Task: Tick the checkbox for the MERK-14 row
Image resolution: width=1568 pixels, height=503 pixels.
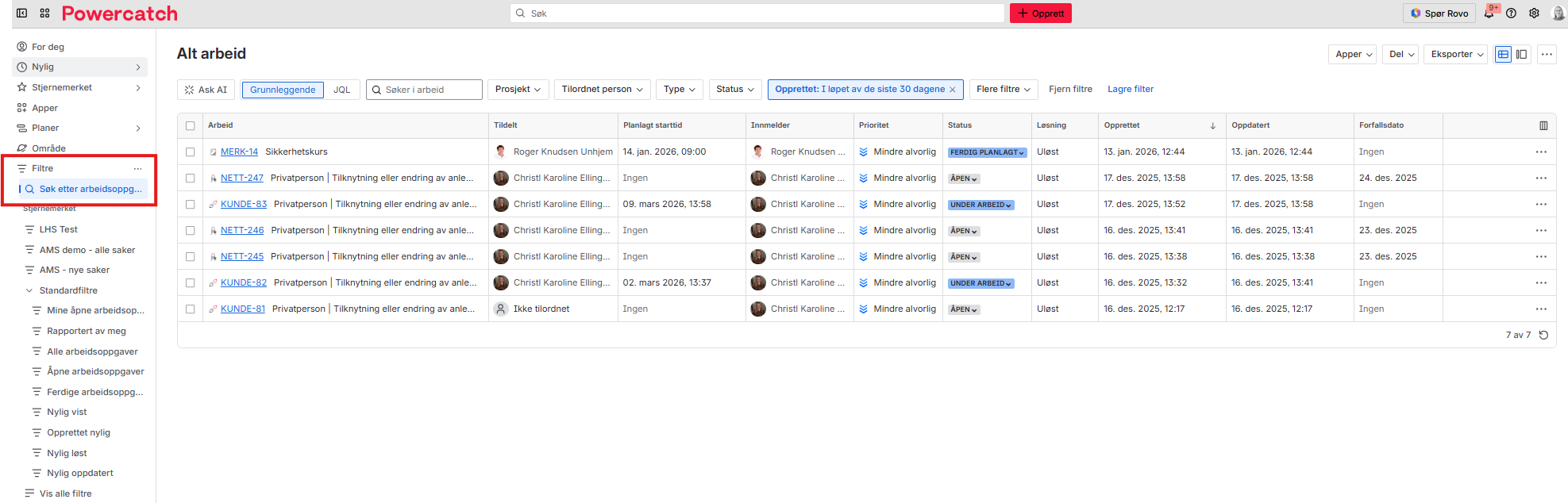Action: point(190,152)
